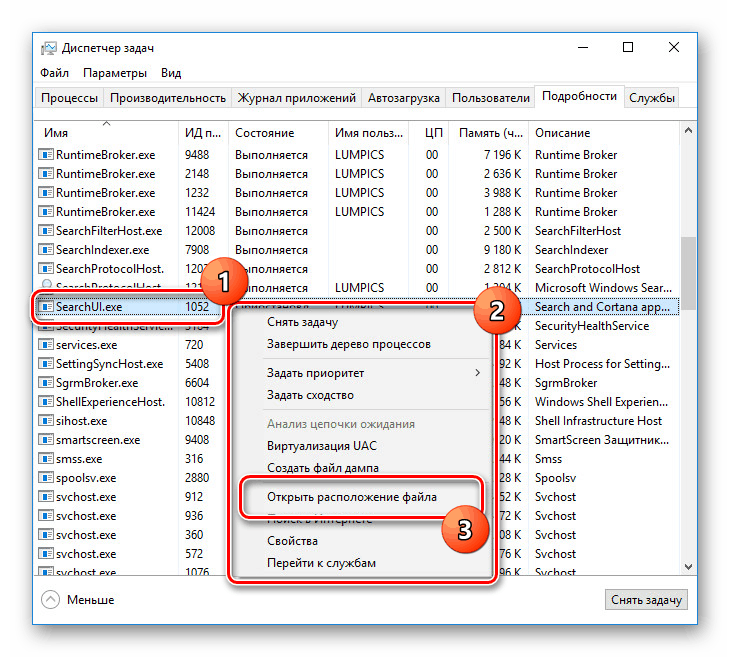730x657 pixels.
Task: Click the Снять задачу button at bottom
Action: [x=646, y=600]
